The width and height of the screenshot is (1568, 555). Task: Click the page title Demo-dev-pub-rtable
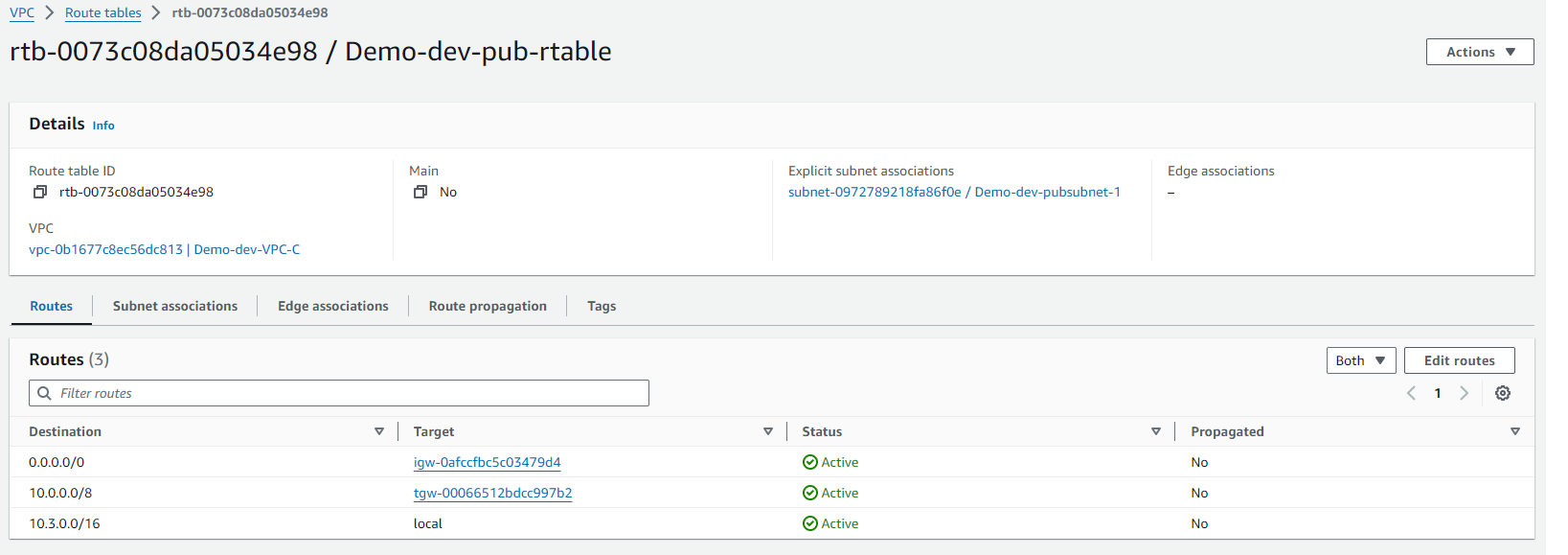click(x=478, y=51)
